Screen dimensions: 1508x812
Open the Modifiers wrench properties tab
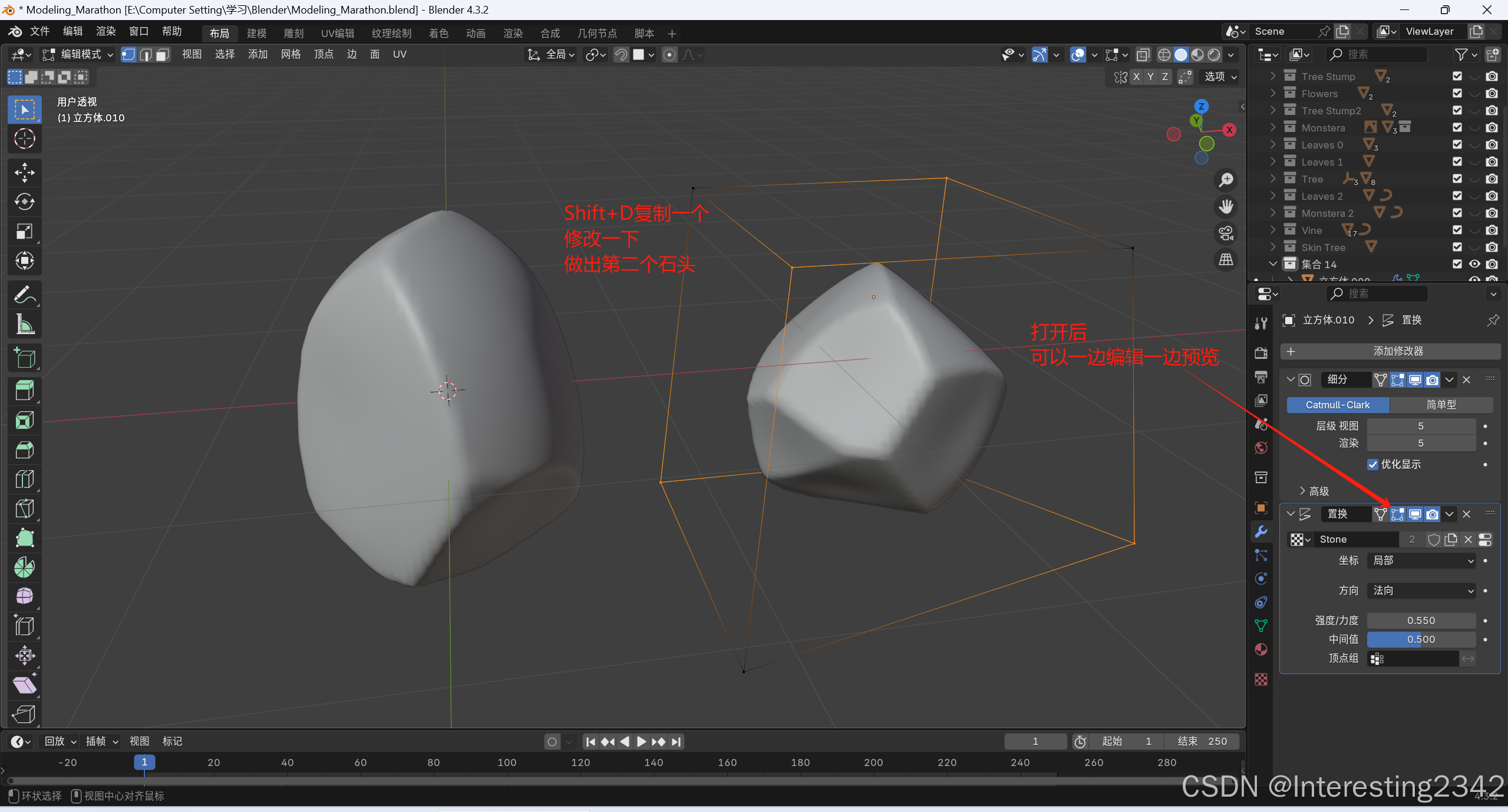tap(1261, 532)
